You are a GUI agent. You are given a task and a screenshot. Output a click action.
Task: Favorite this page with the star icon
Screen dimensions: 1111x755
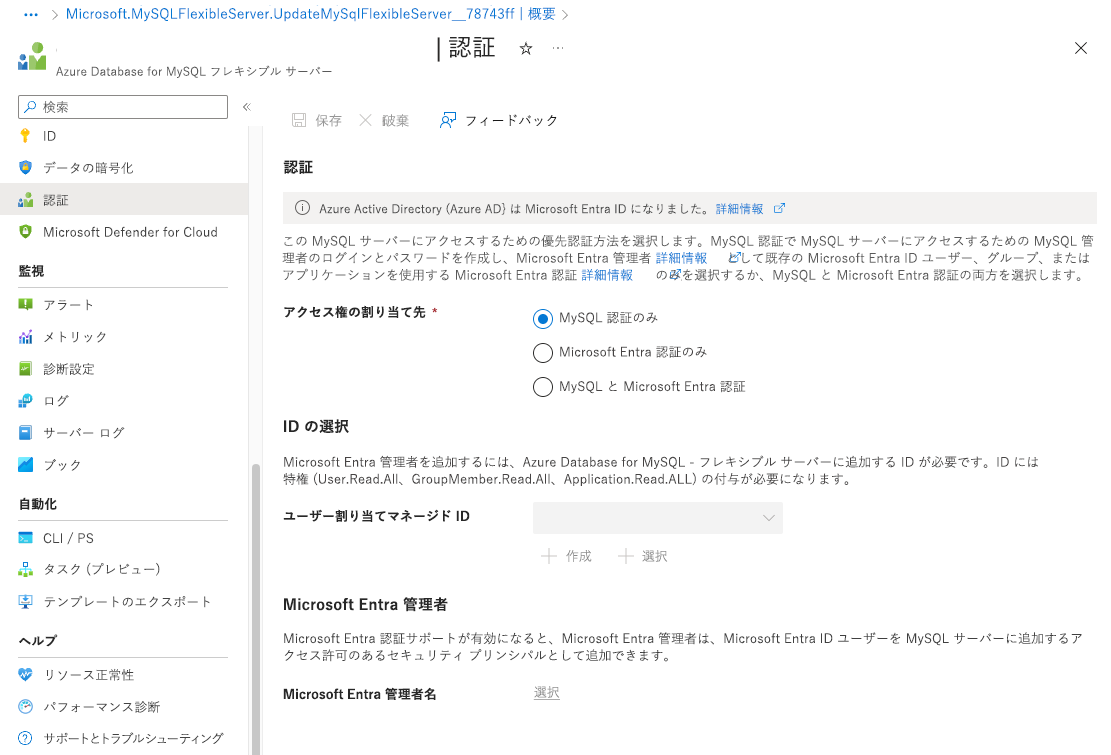(x=526, y=49)
